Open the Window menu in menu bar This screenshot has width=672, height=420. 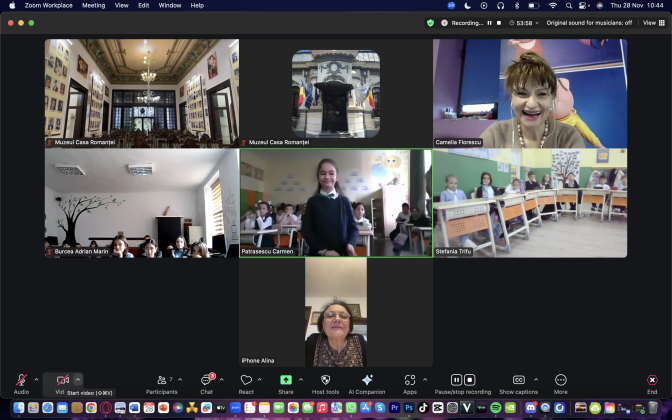pos(170,5)
